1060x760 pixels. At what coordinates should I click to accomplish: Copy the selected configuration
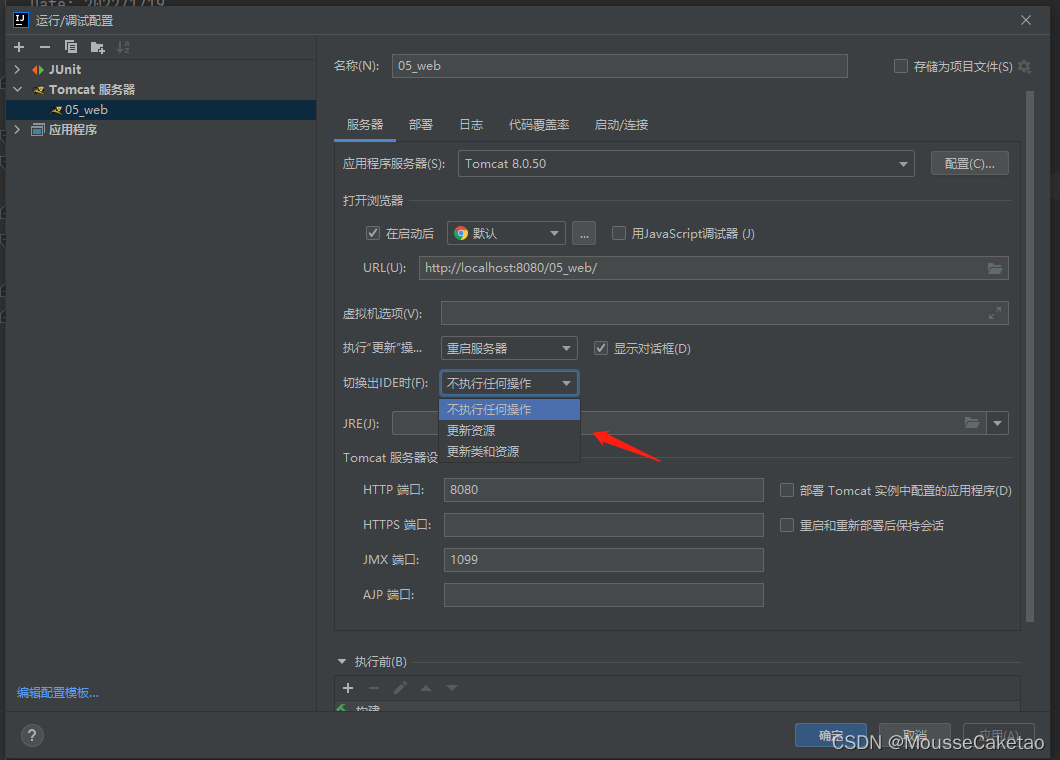click(x=70, y=47)
